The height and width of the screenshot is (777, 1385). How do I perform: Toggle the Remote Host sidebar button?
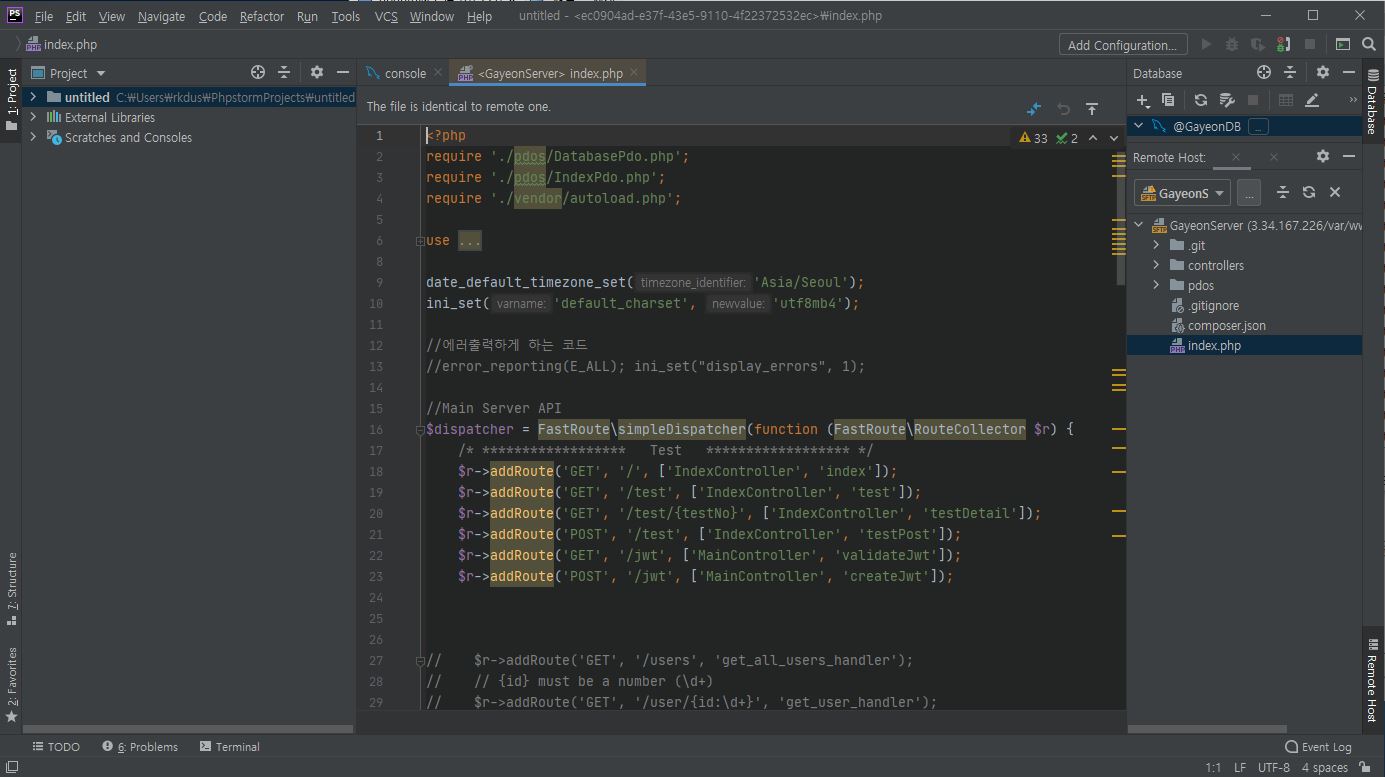tap(1371, 680)
